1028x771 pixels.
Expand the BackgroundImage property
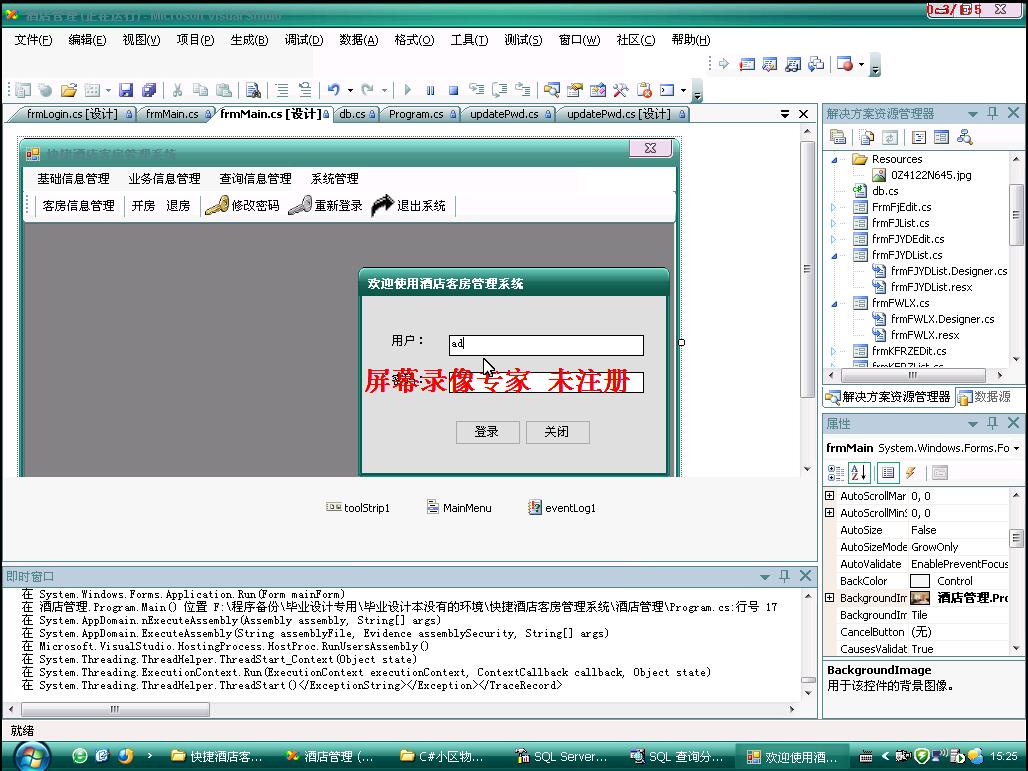829,598
